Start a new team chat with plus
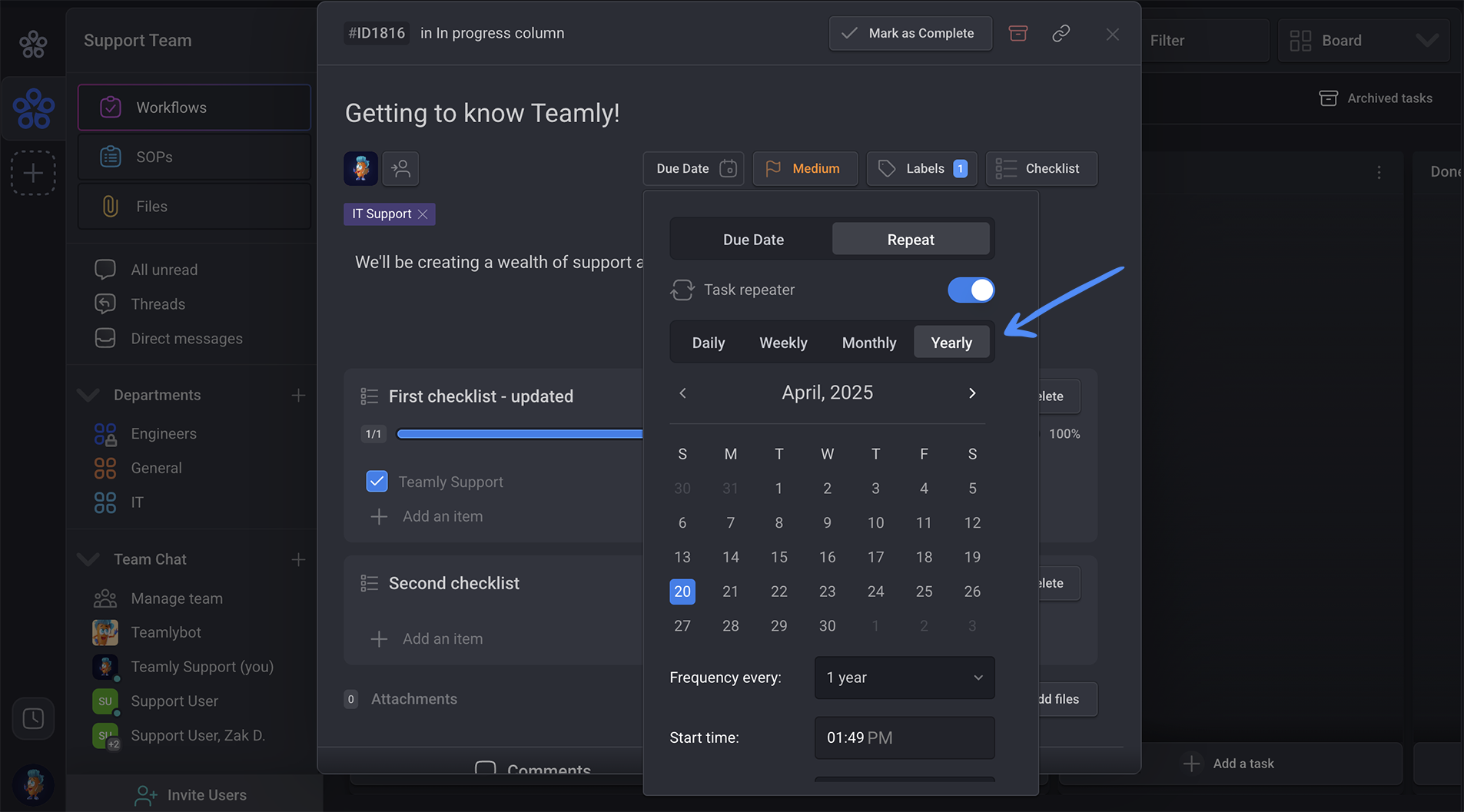The image size is (1464, 812). coord(298,559)
